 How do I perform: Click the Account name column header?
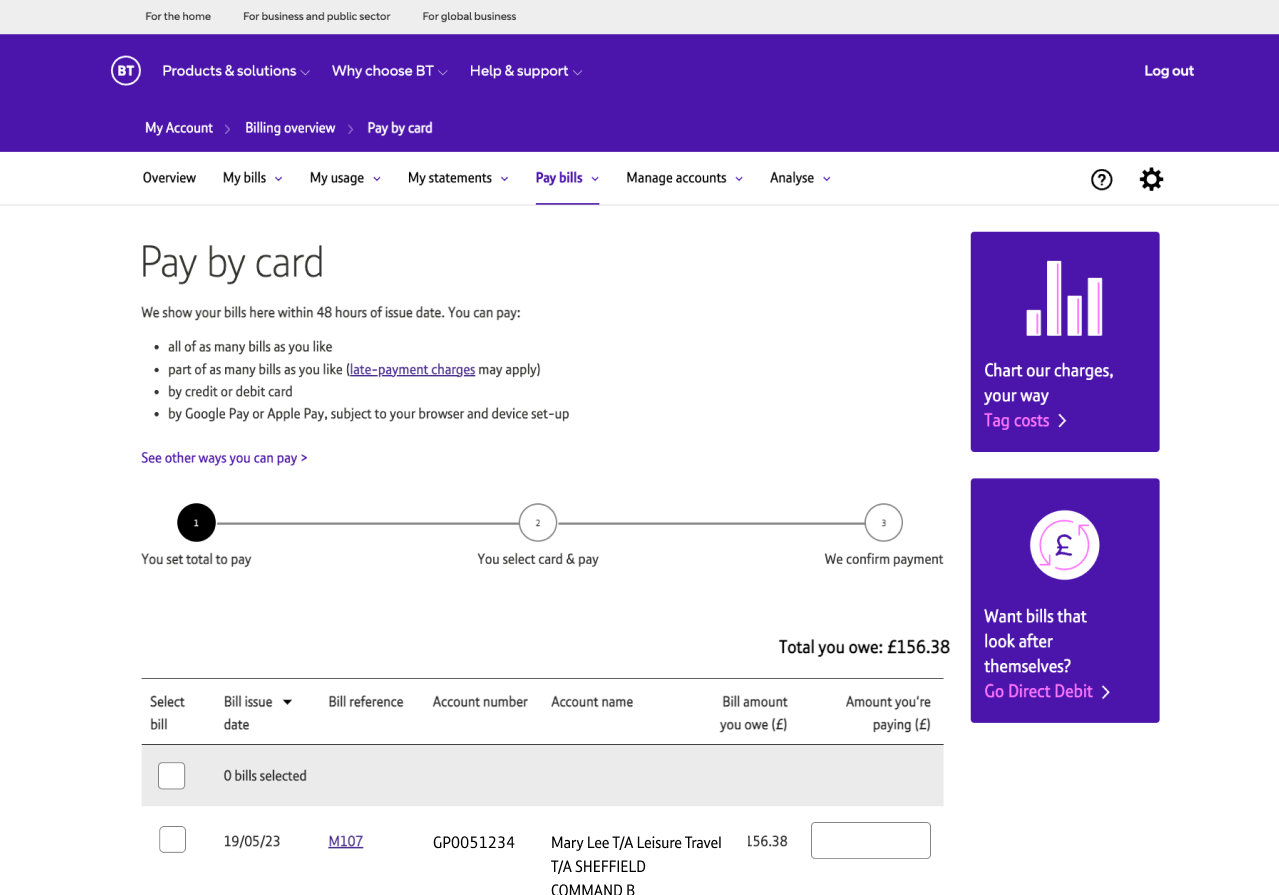pyautogui.click(x=592, y=702)
